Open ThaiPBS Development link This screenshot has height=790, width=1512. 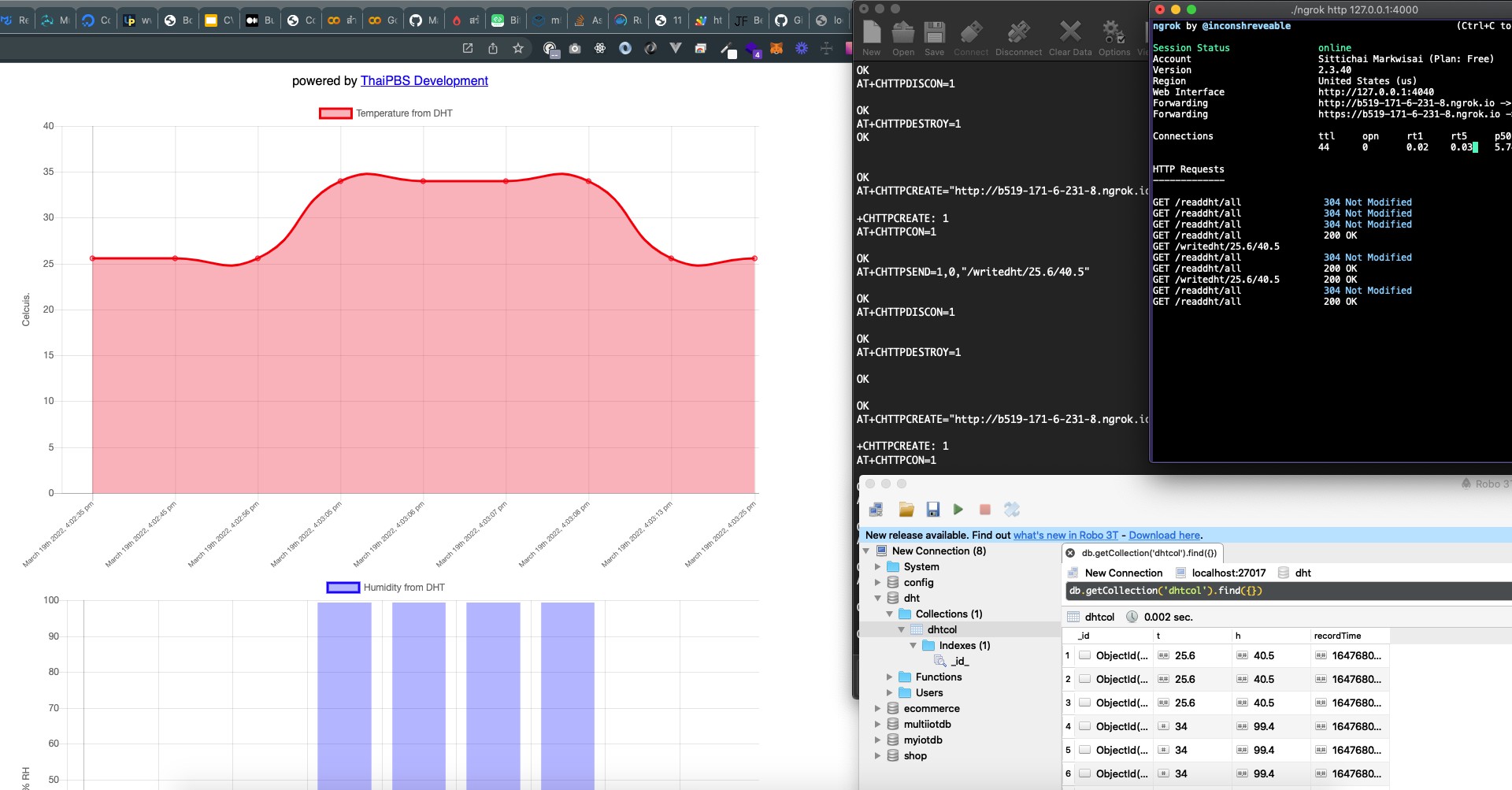[424, 80]
